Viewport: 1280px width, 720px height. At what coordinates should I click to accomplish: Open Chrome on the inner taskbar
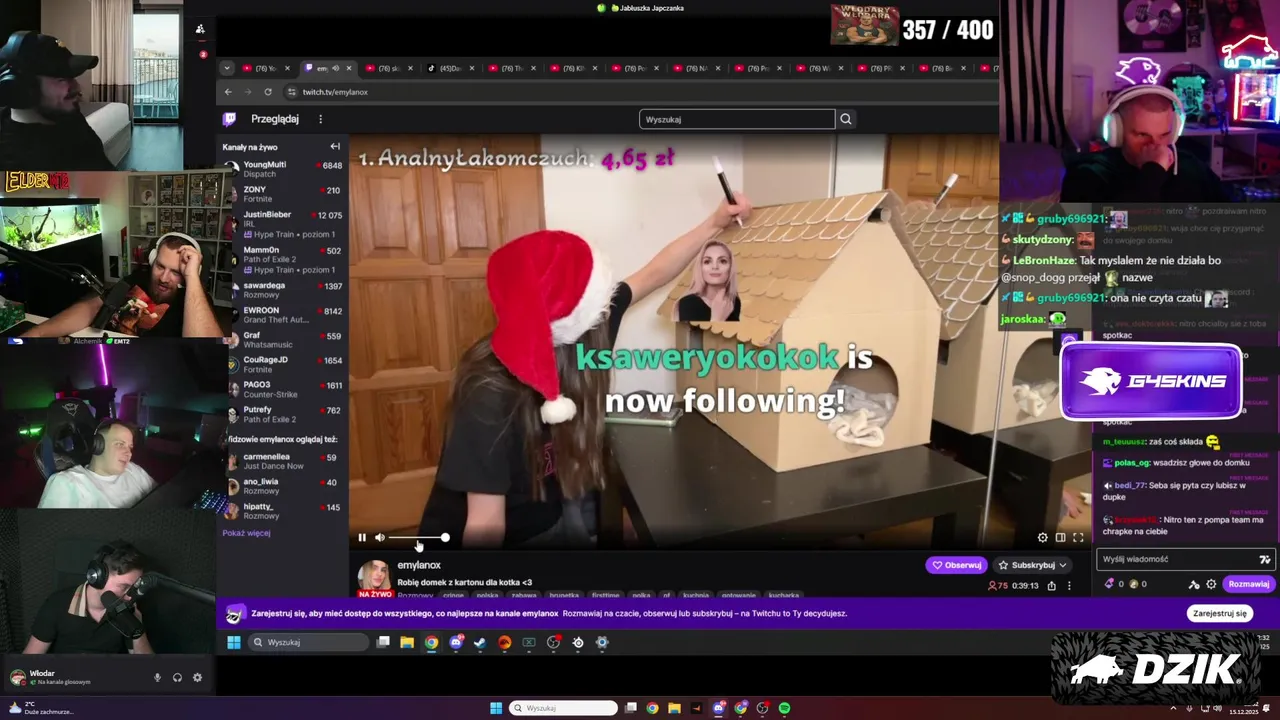pos(431,642)
